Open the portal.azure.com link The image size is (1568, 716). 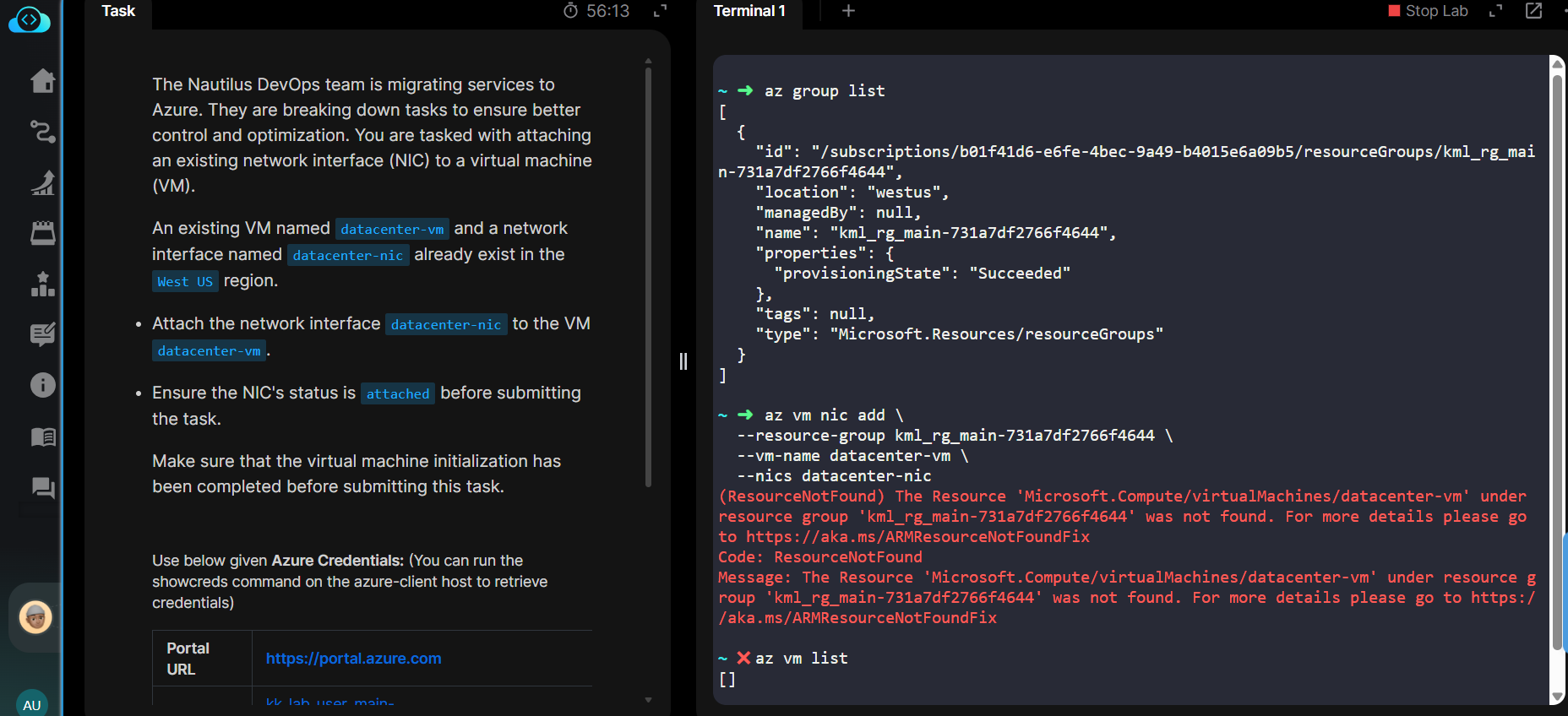pos(353,659)
